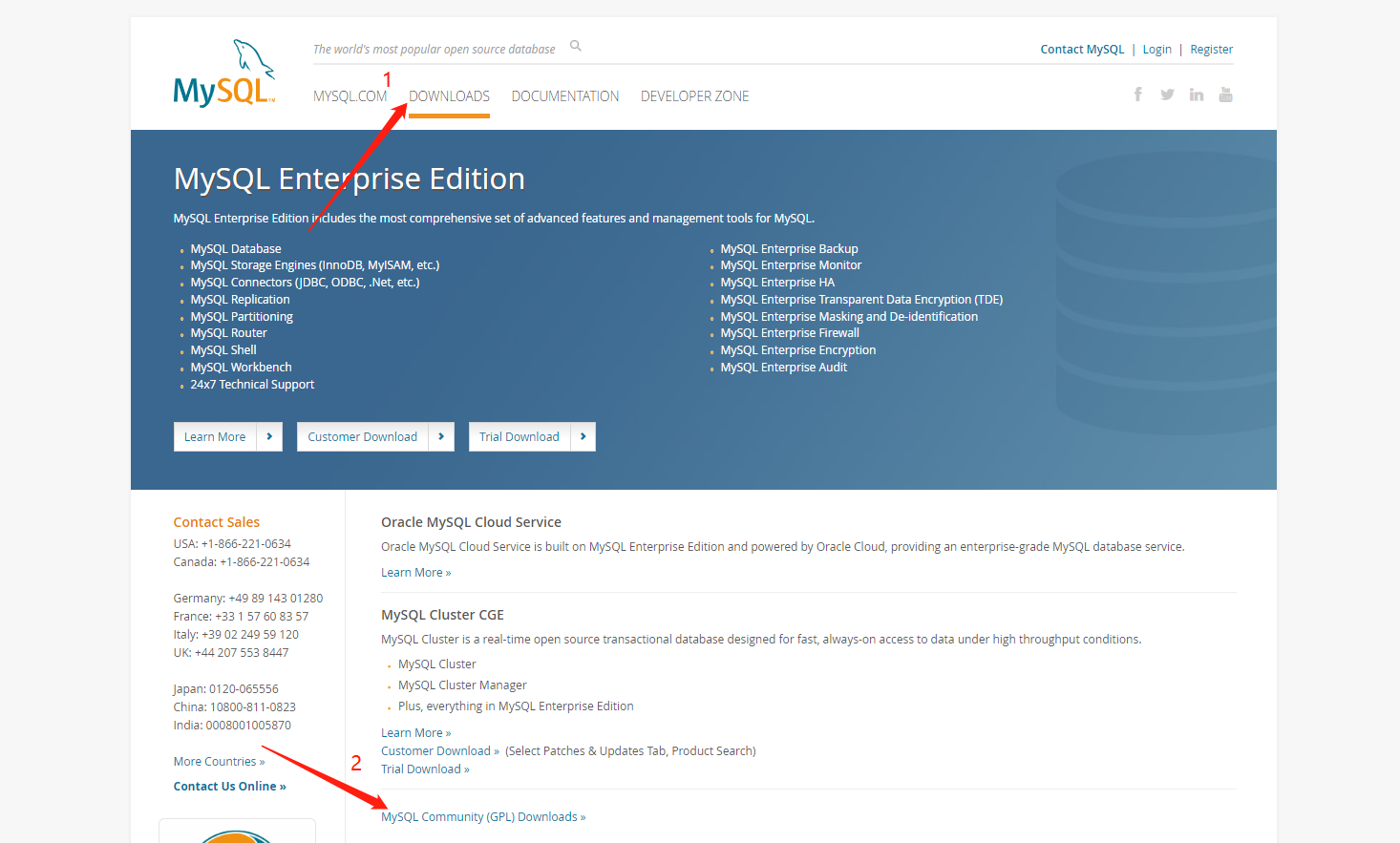
Task: Click the arrow beside Learn More button
Action: coord(269,436)
